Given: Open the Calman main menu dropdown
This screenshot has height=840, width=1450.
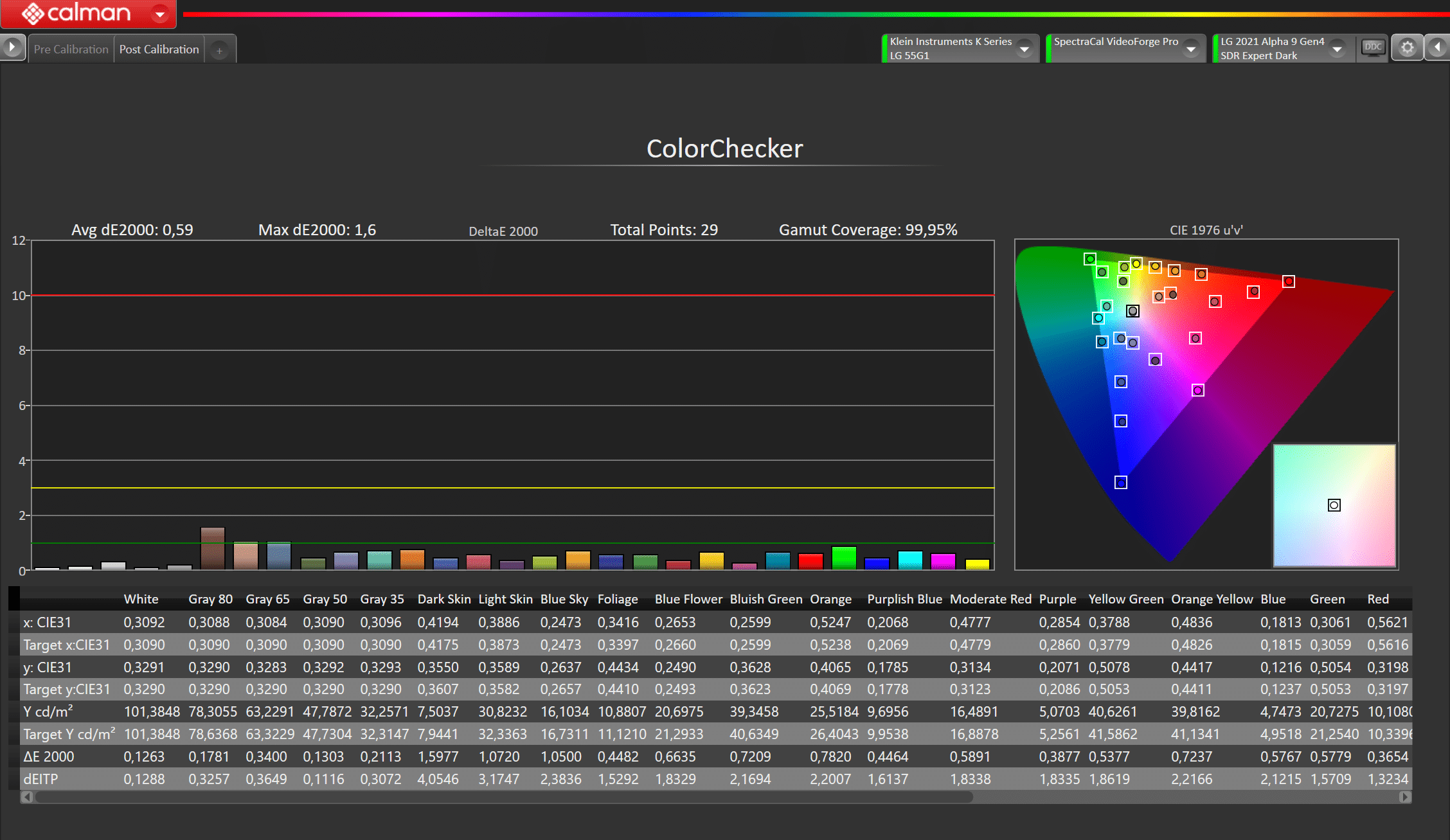Looking at the screenshot, I should click(x=160, y=13).
